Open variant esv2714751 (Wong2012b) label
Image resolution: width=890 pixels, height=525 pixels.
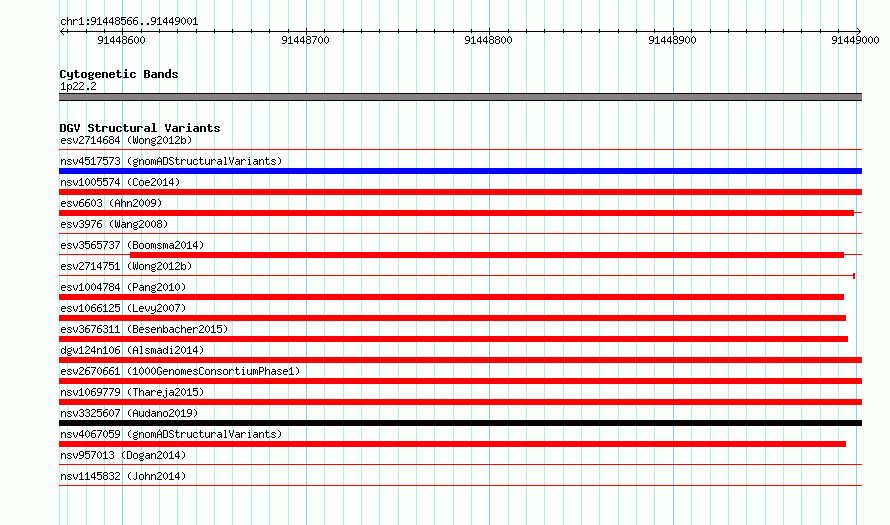(x=126, y=266)
